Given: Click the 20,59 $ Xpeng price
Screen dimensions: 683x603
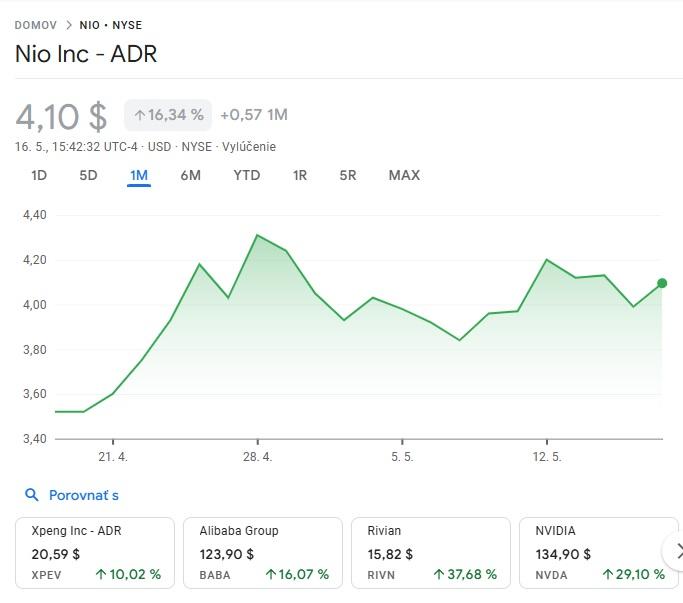Looking at the screenshot, I should coord(55,554).
